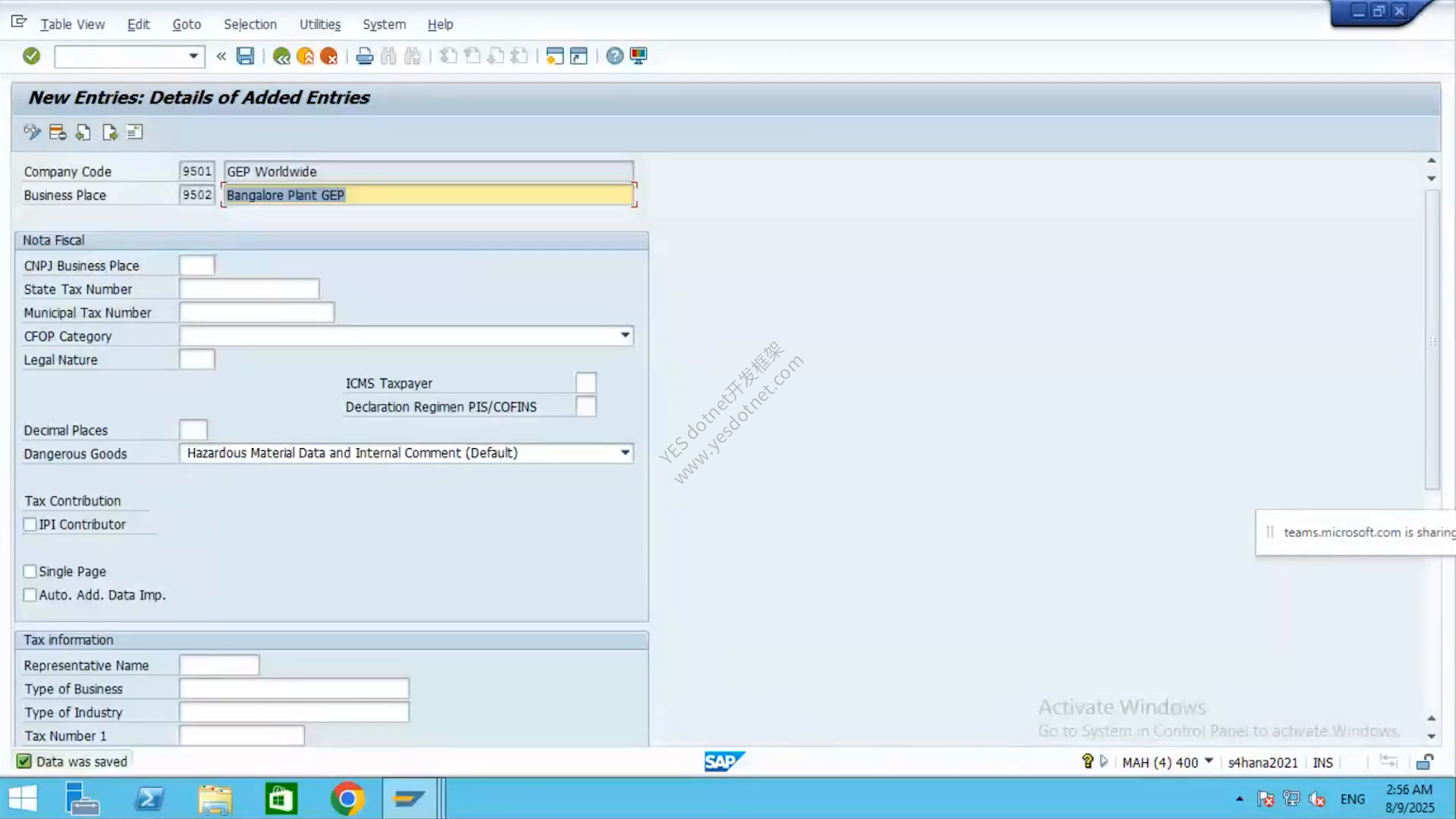The width and height of the screenshot is (1456, 819).
Task: Click the Customize Local Layout monitor icon
Action: point(639,56)
